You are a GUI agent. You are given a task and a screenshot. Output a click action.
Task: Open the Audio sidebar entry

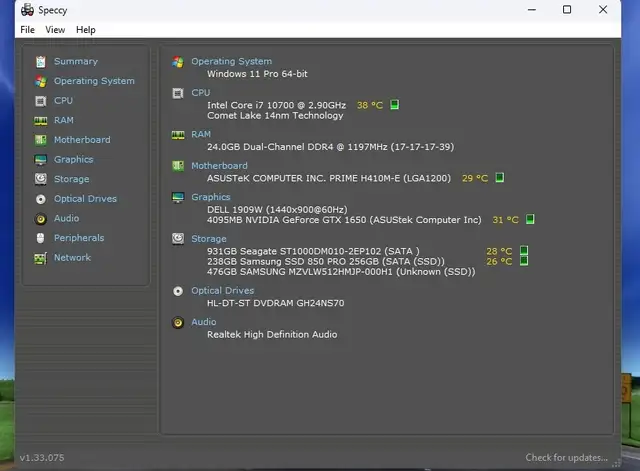[x=67, y=218]
